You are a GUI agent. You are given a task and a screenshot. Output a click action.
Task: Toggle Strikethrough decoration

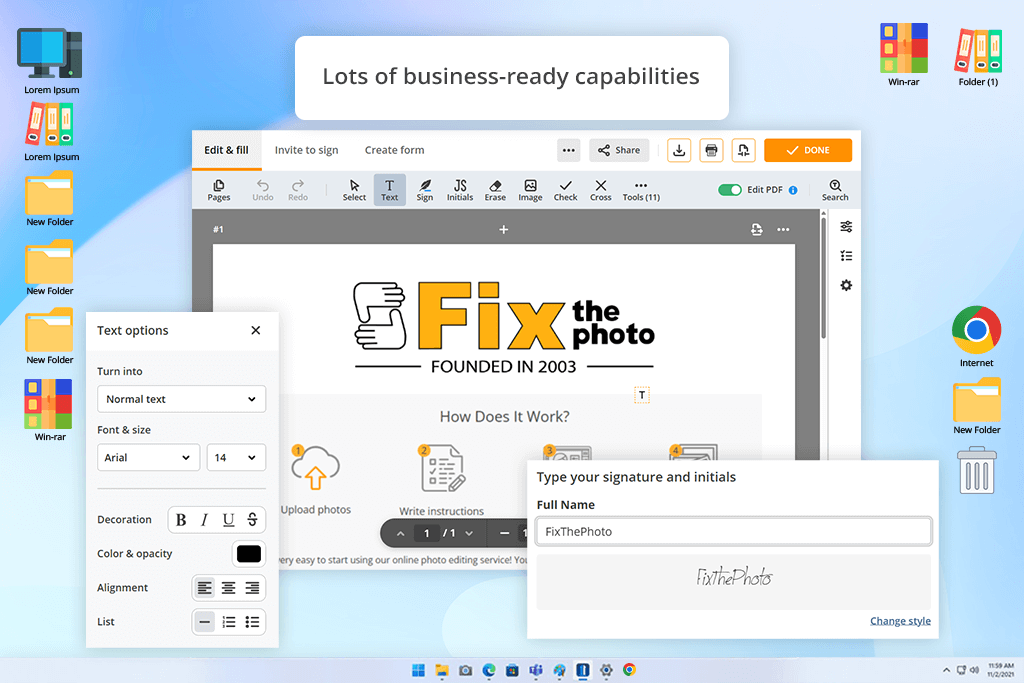[x=252, y=520]
